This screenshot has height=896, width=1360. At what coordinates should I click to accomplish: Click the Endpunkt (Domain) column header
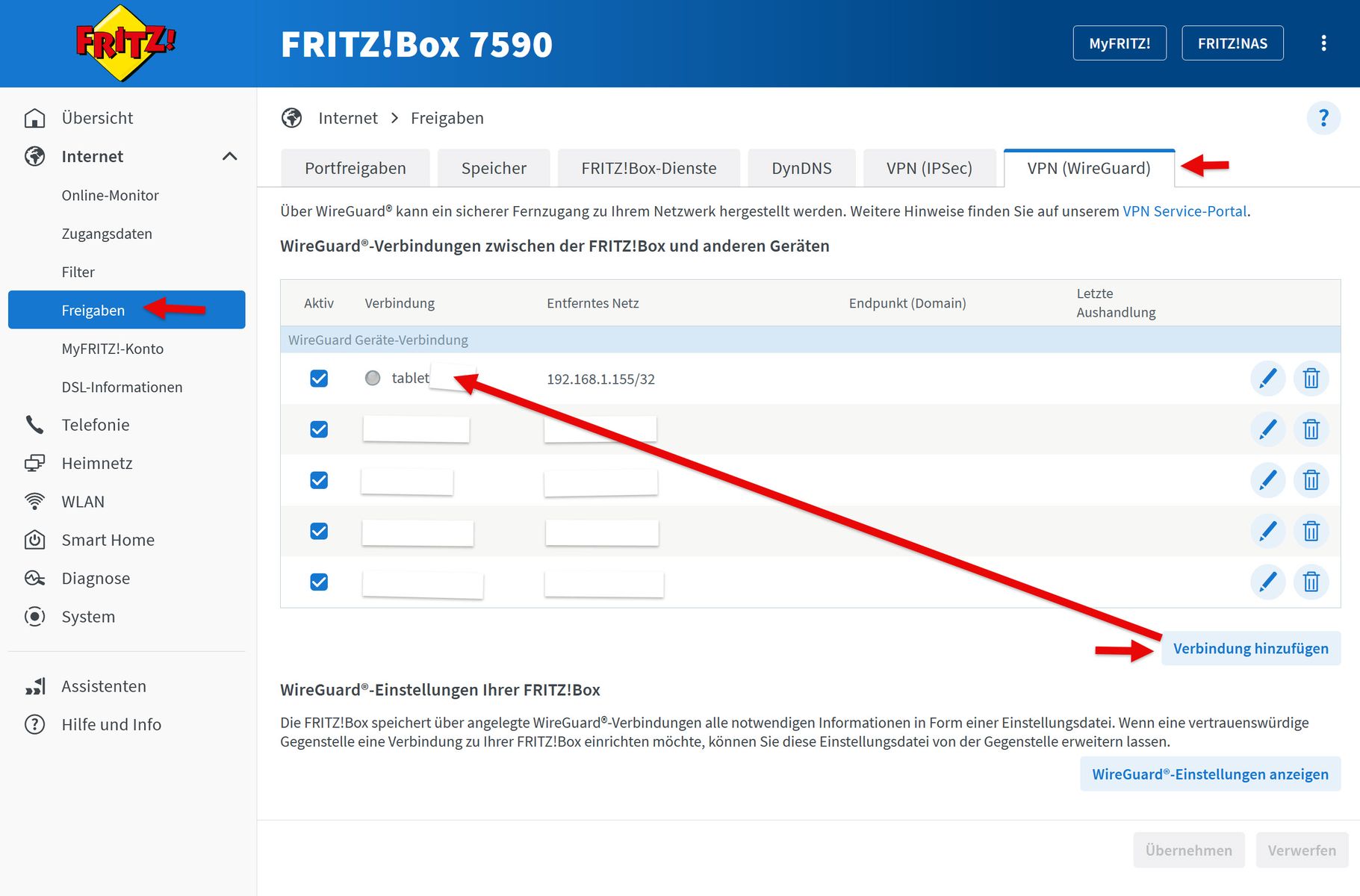click(907, 303)
